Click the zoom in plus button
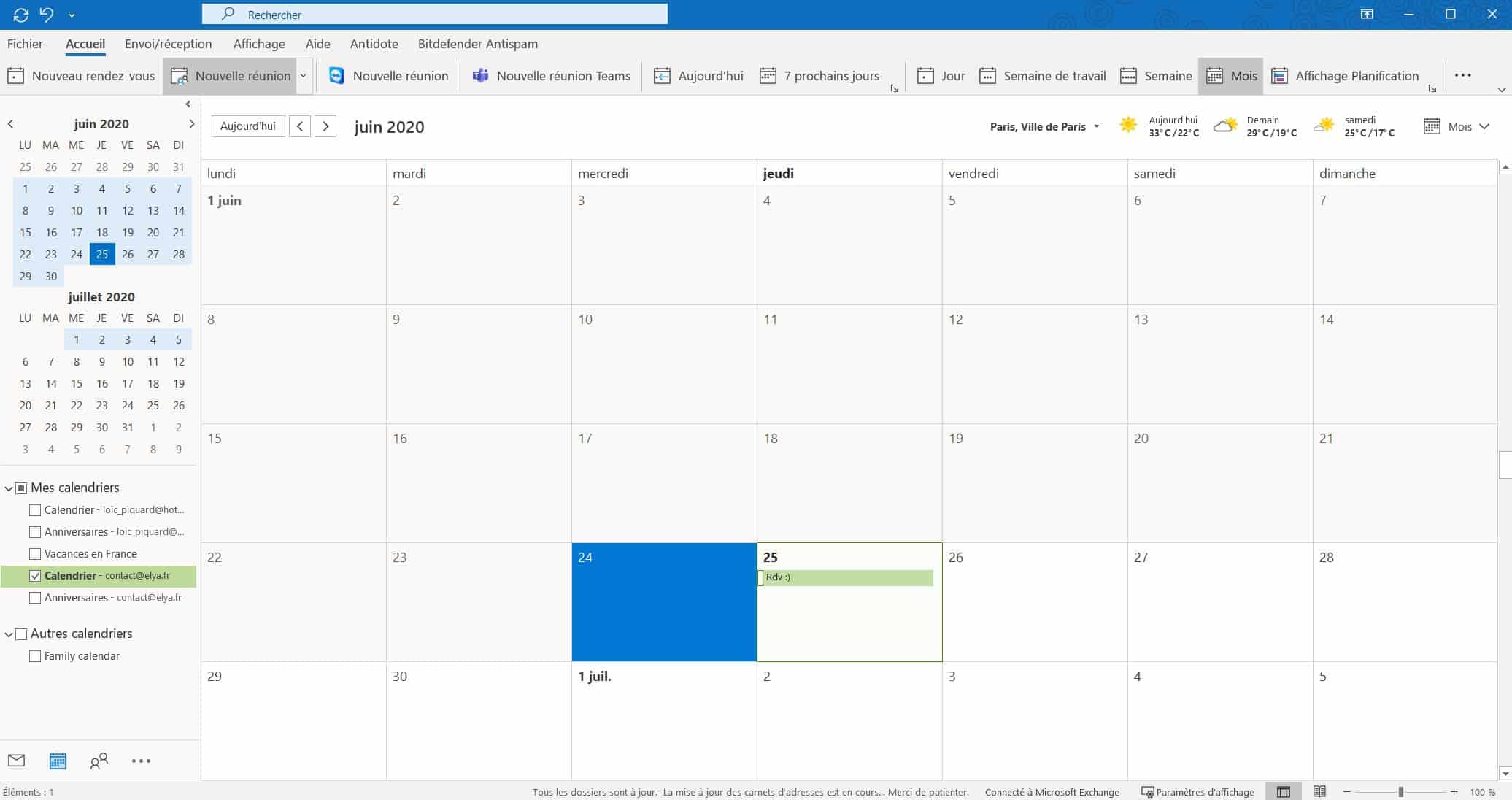The image size is (1512, 800). tap(1454, 792)
